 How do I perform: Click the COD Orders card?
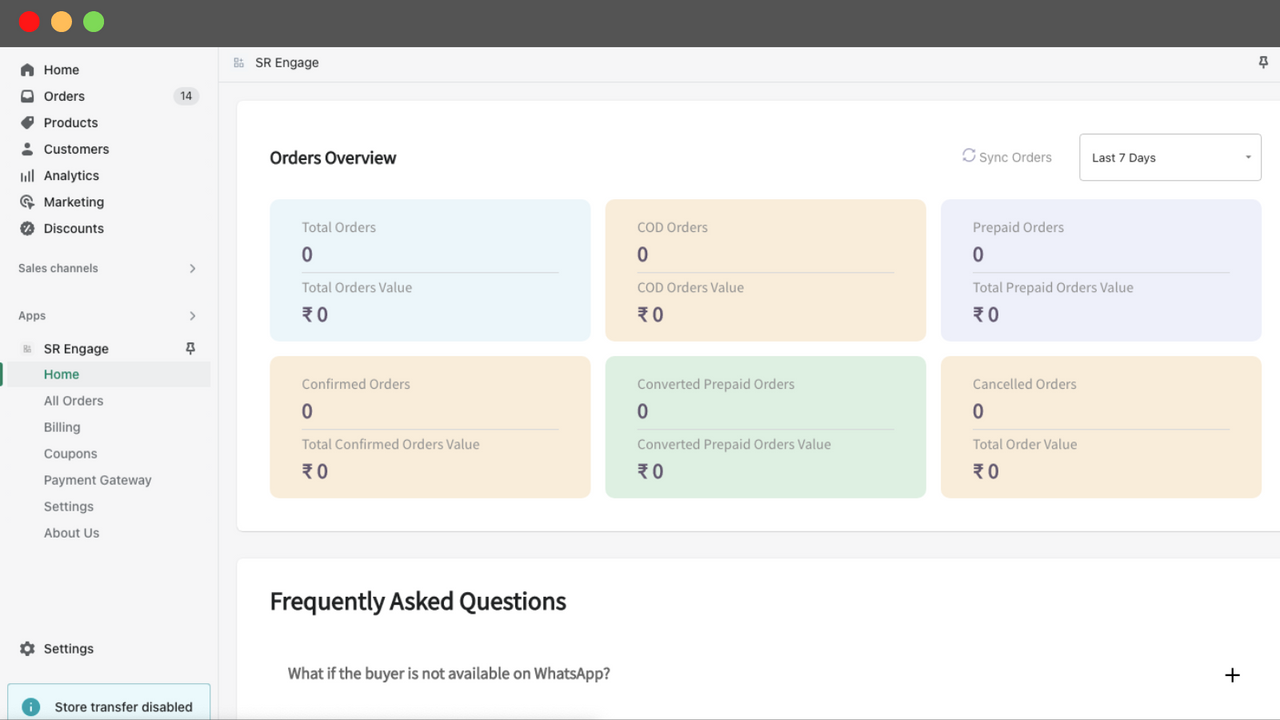coord(765,270)
